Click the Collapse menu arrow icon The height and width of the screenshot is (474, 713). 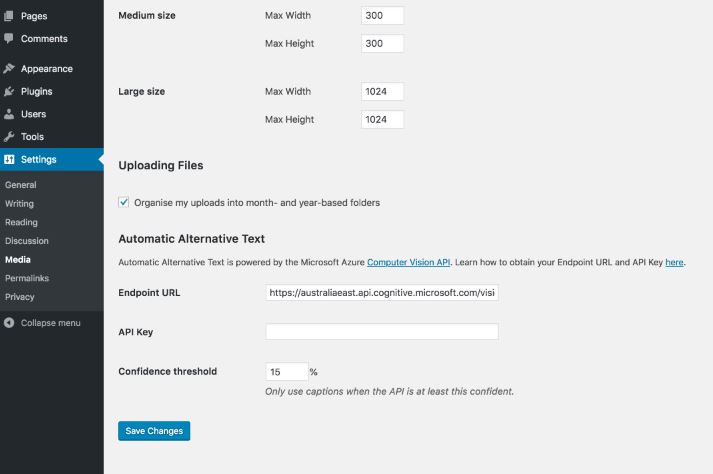click(9, 323)
